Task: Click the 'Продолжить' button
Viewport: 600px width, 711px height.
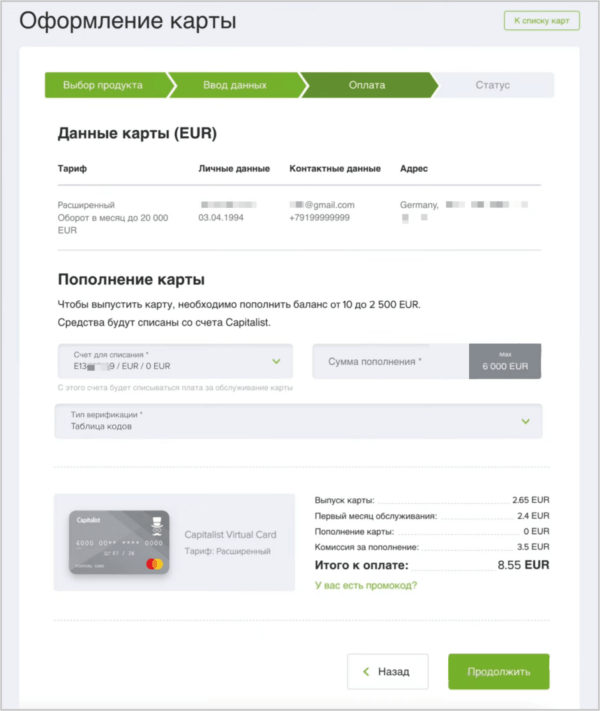Action: coord(499,672)
